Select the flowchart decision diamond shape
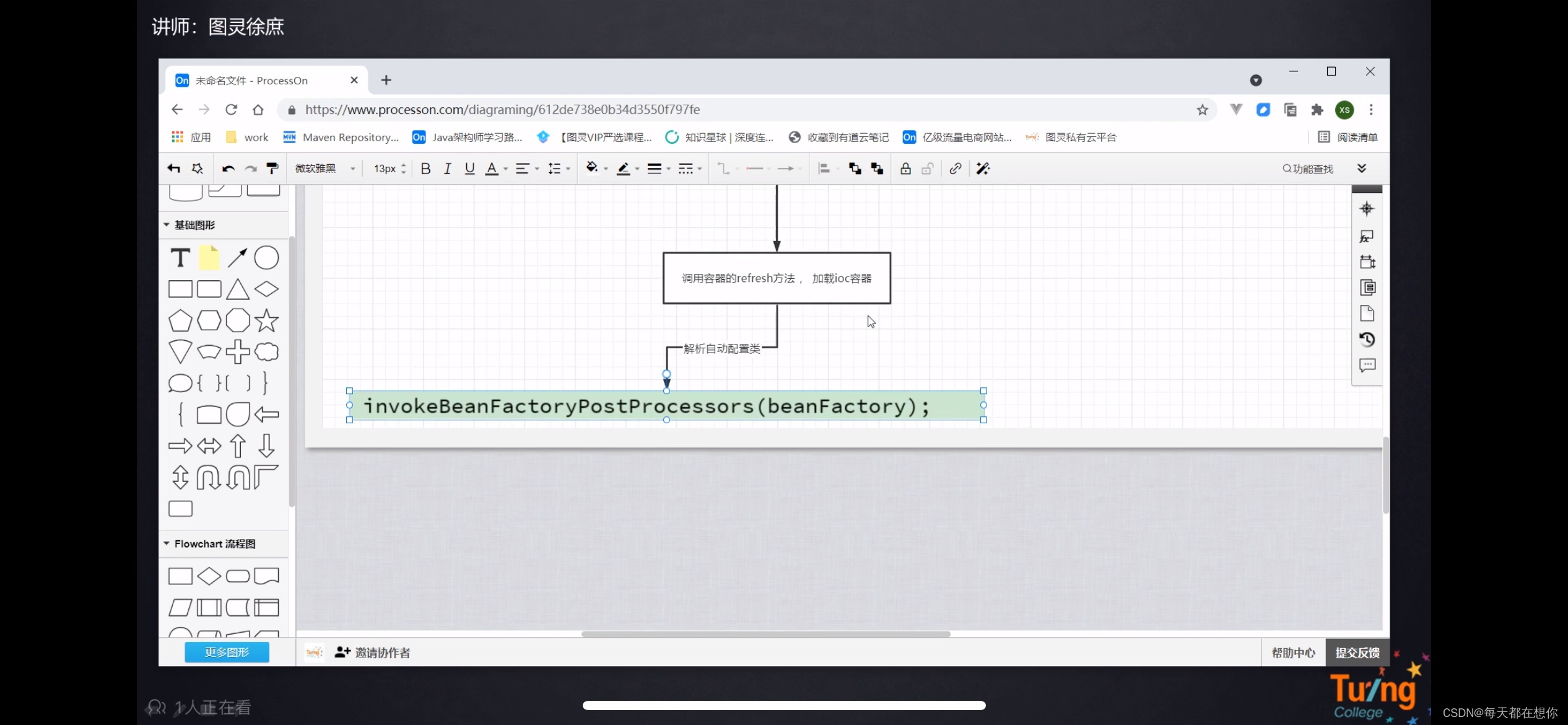This screenshot has width=1568, height=725. [x=209, y=576]
